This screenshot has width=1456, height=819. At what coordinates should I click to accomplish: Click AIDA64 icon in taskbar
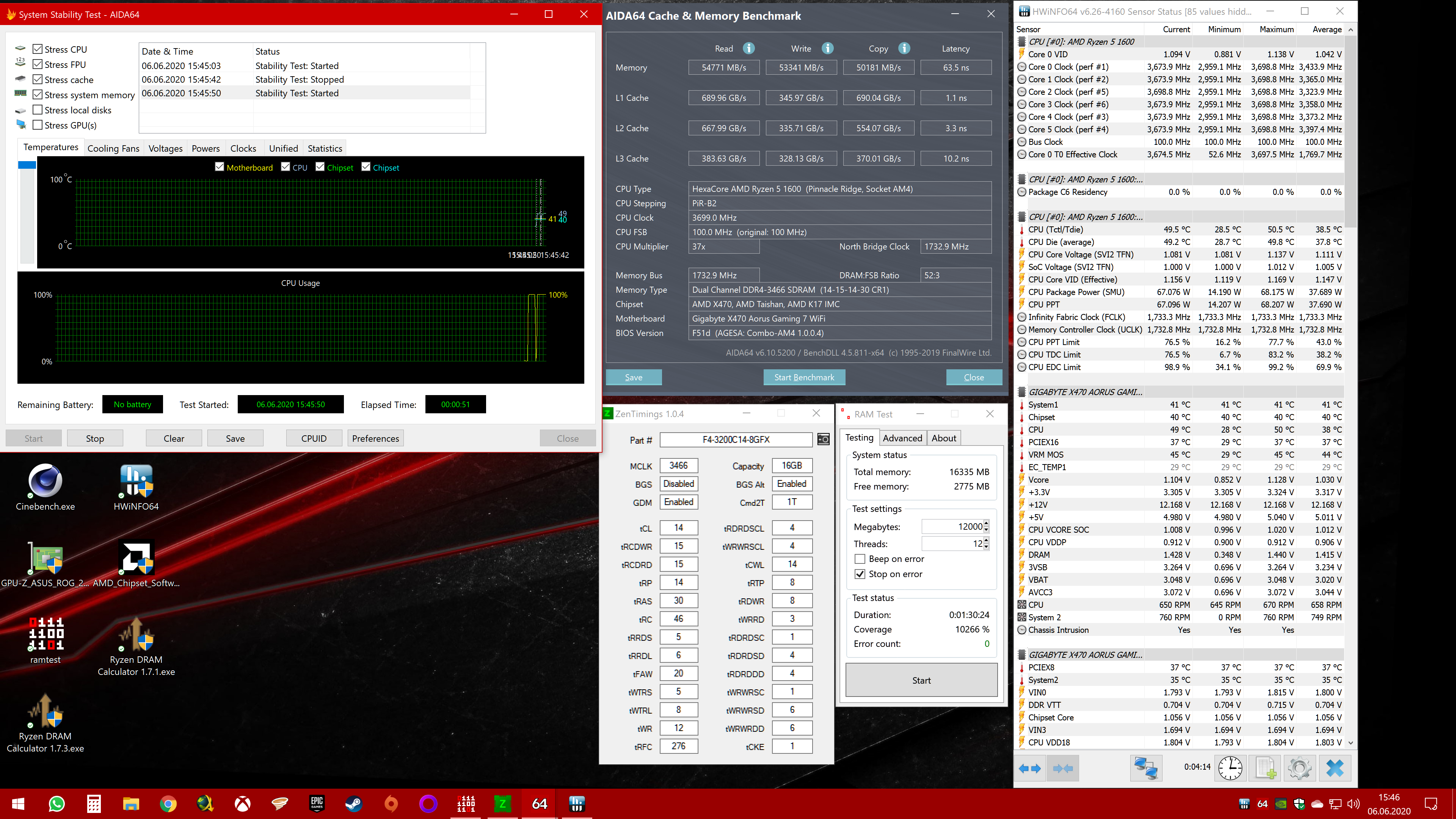539,803
